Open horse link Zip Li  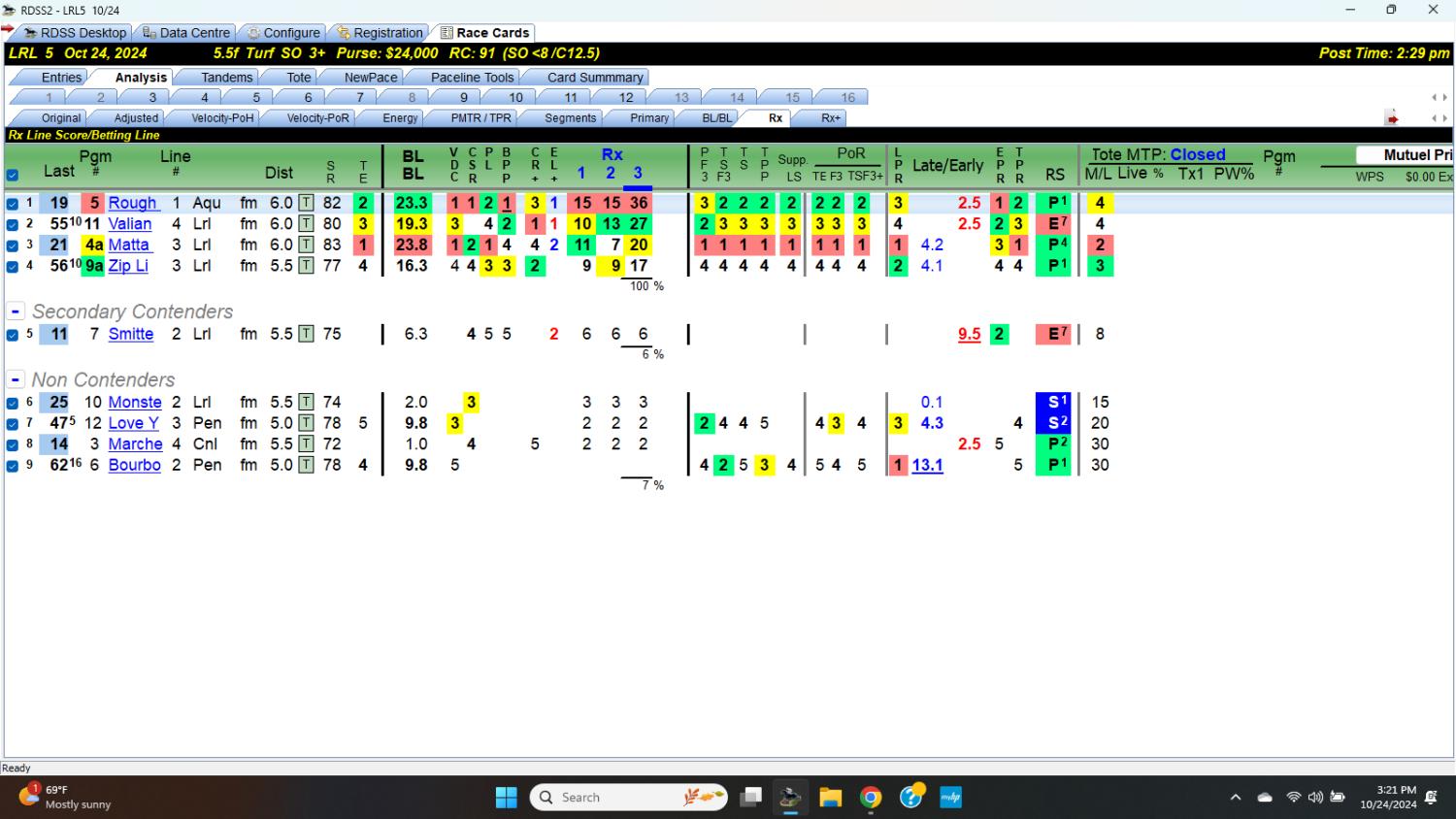(128, 265)
